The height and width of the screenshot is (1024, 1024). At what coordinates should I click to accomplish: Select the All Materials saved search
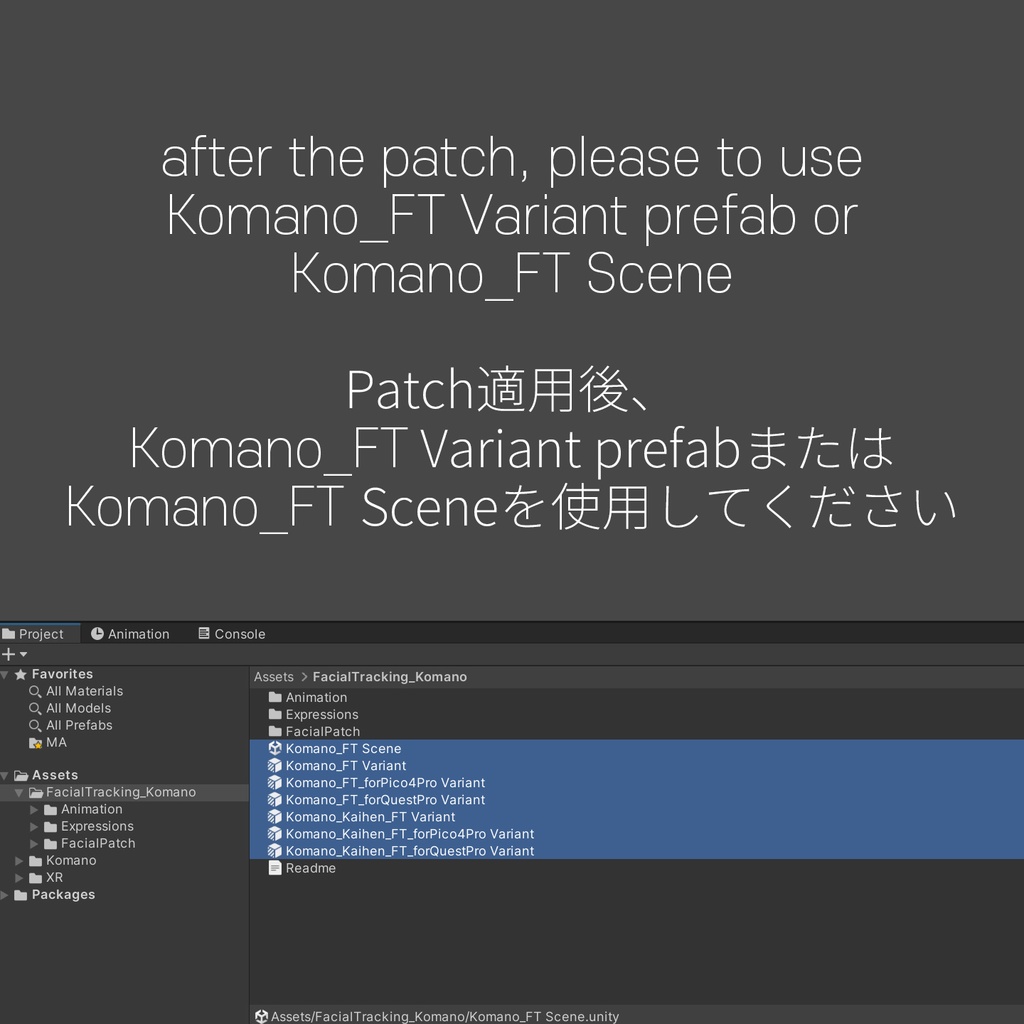tap(84, 691)
